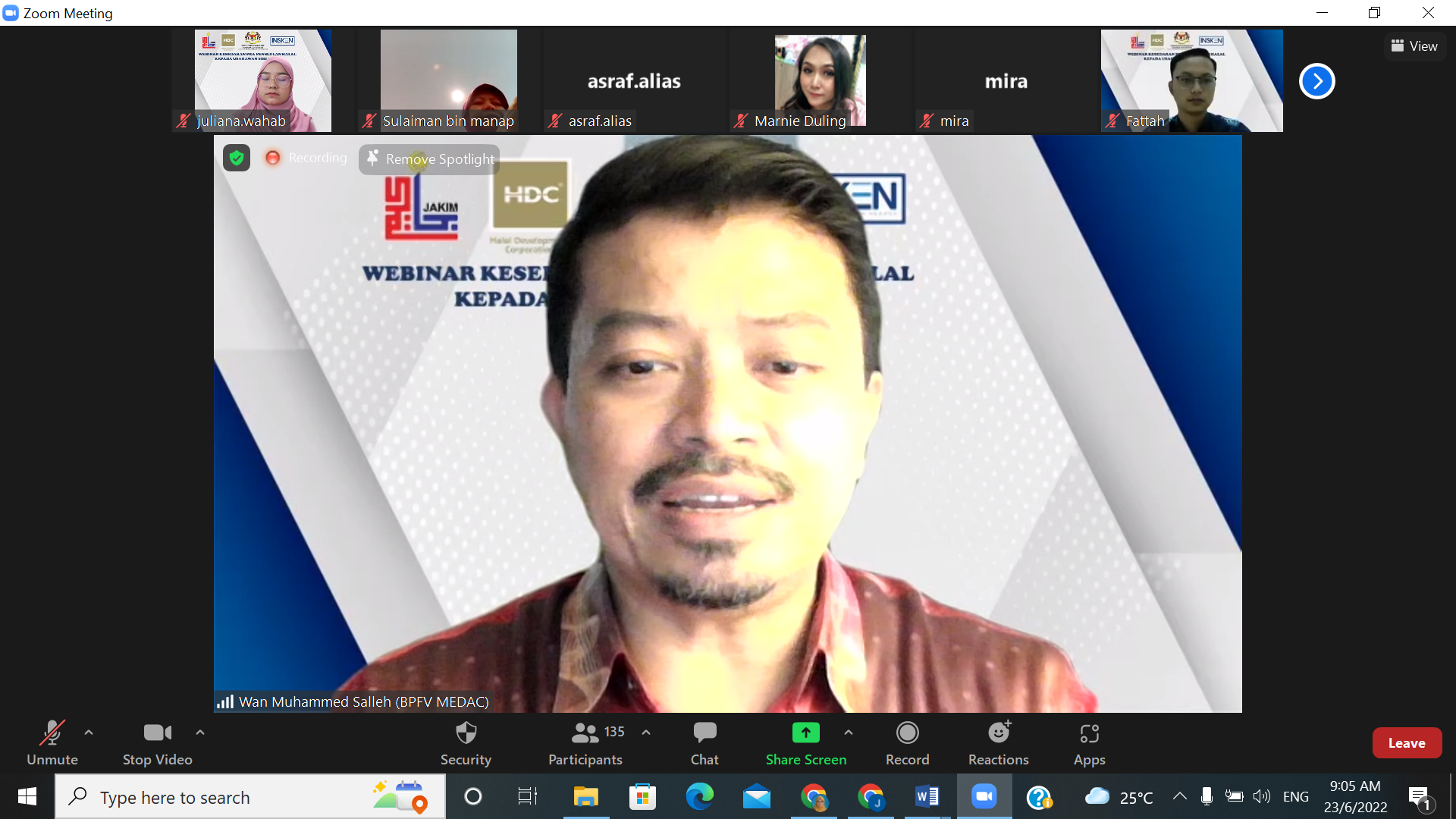Image resolution: width=1456 pixels, height=819 pixels.
Task: Expand share options arrow beside Share Screen
Action: [x=849, y=733]
